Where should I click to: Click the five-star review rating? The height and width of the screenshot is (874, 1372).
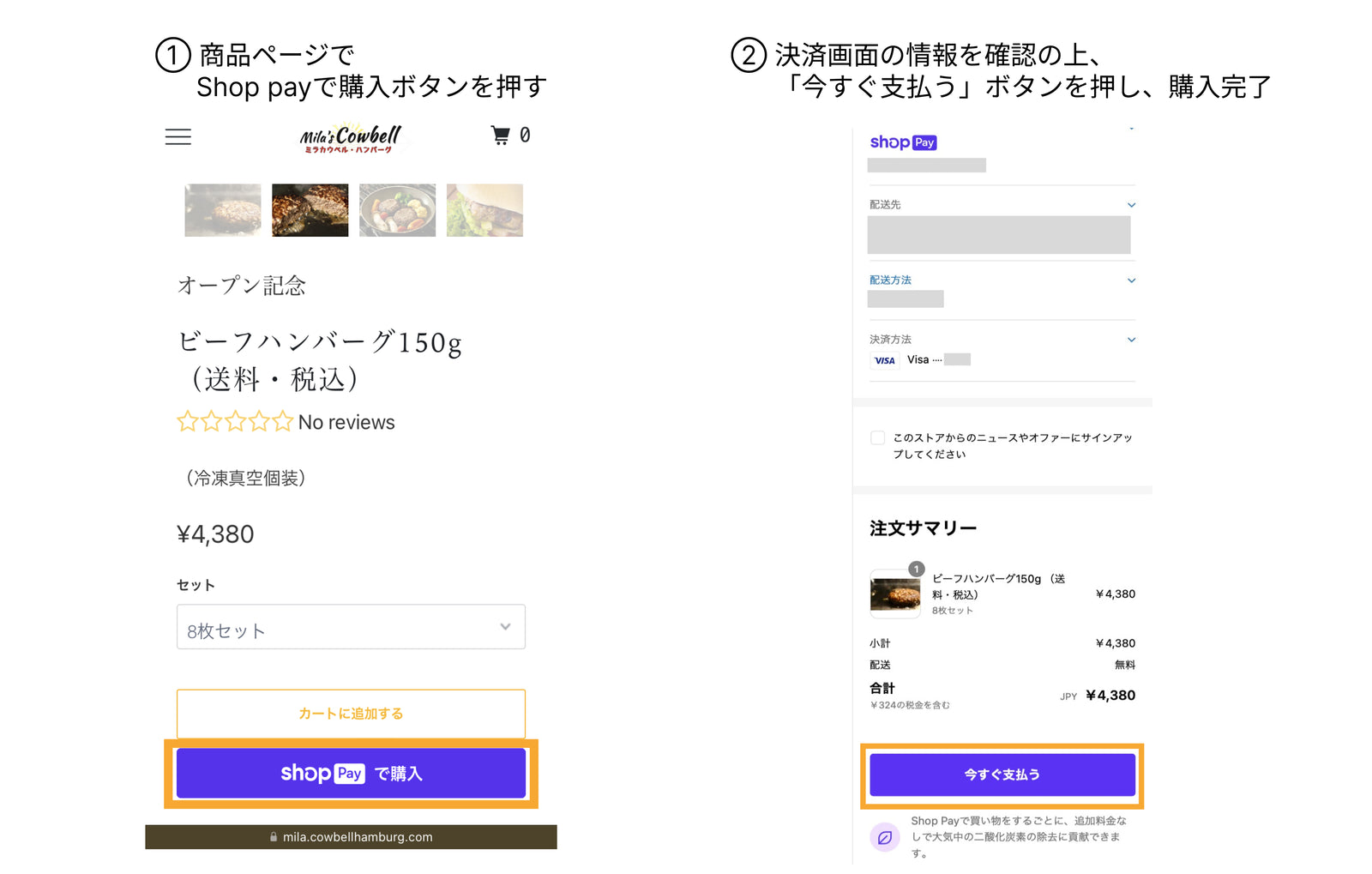[235, 422]
